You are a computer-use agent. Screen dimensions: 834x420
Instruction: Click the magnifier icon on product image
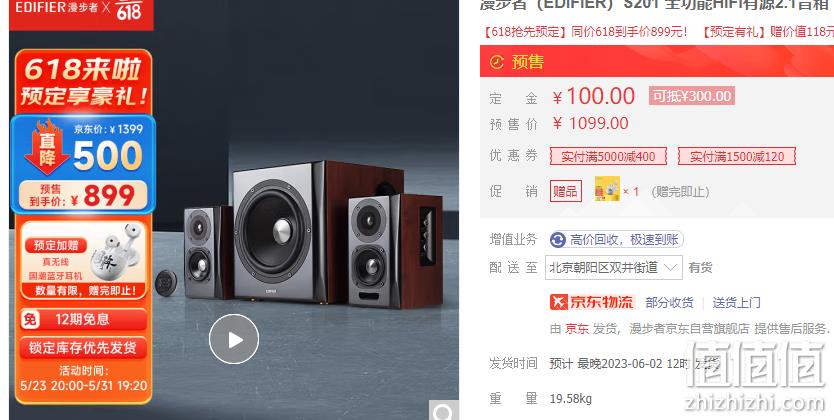444,410
